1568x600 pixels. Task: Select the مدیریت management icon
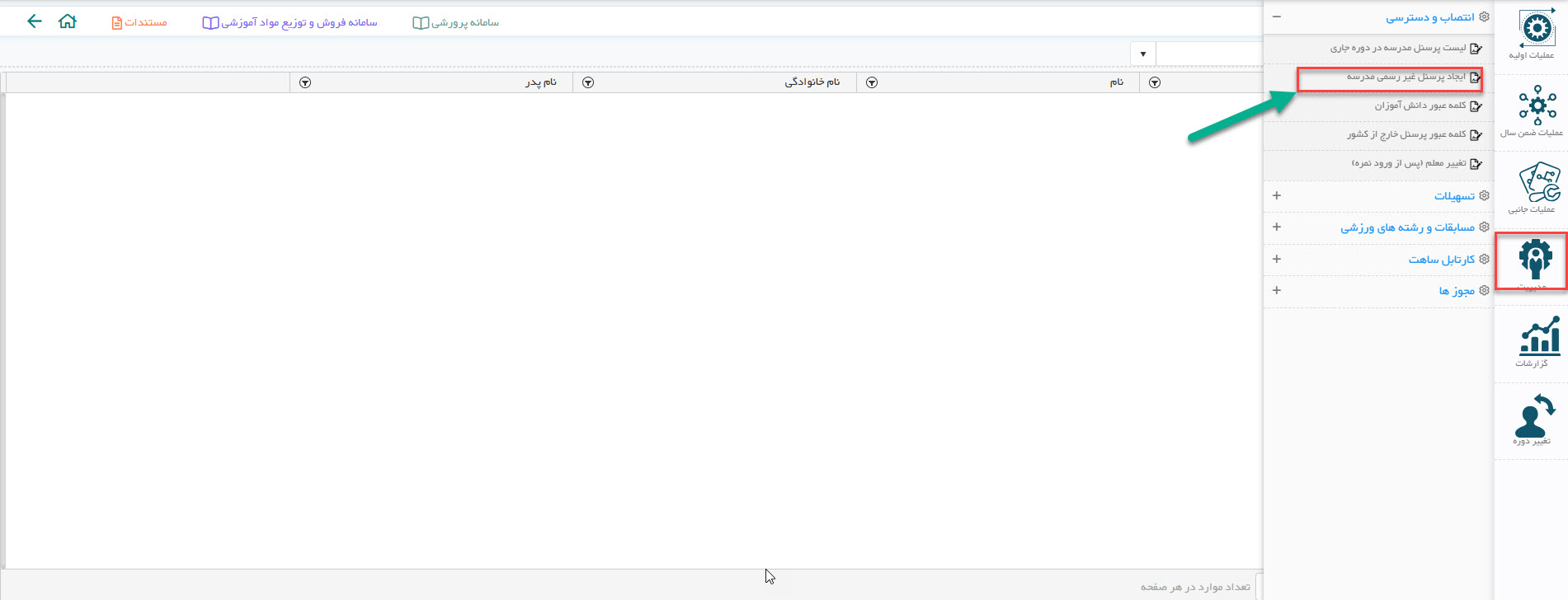tap(1534, 261)
